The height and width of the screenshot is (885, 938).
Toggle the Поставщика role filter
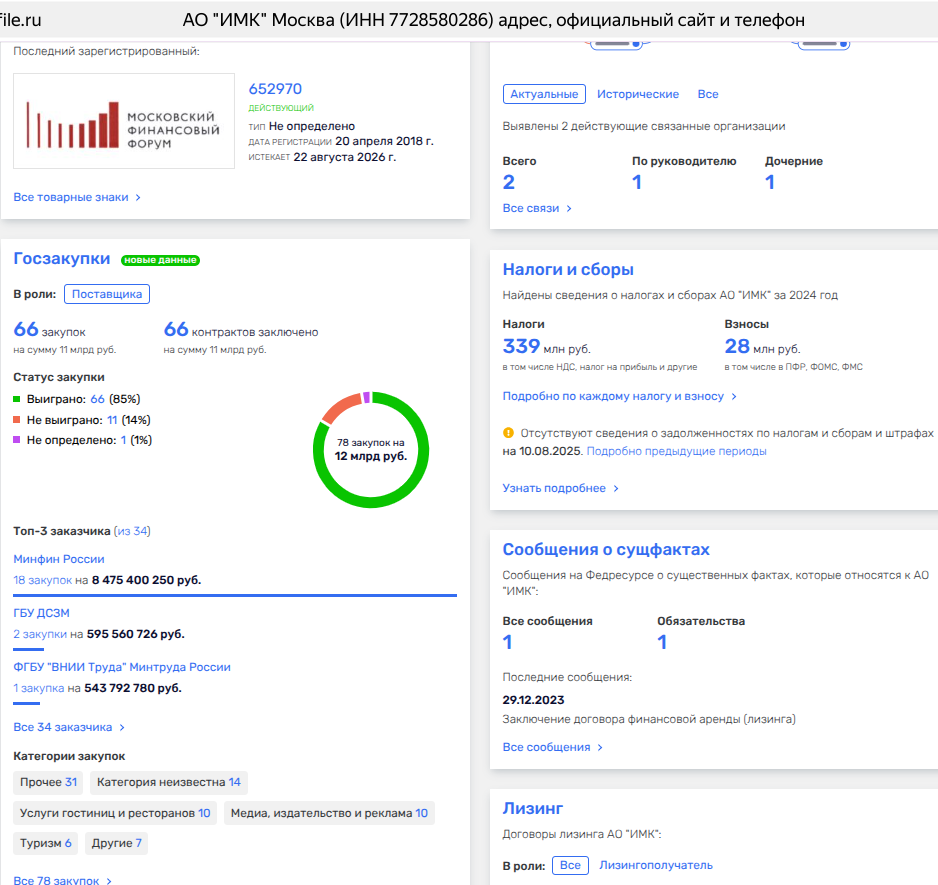pyautogui.click(x=107, y=294)
